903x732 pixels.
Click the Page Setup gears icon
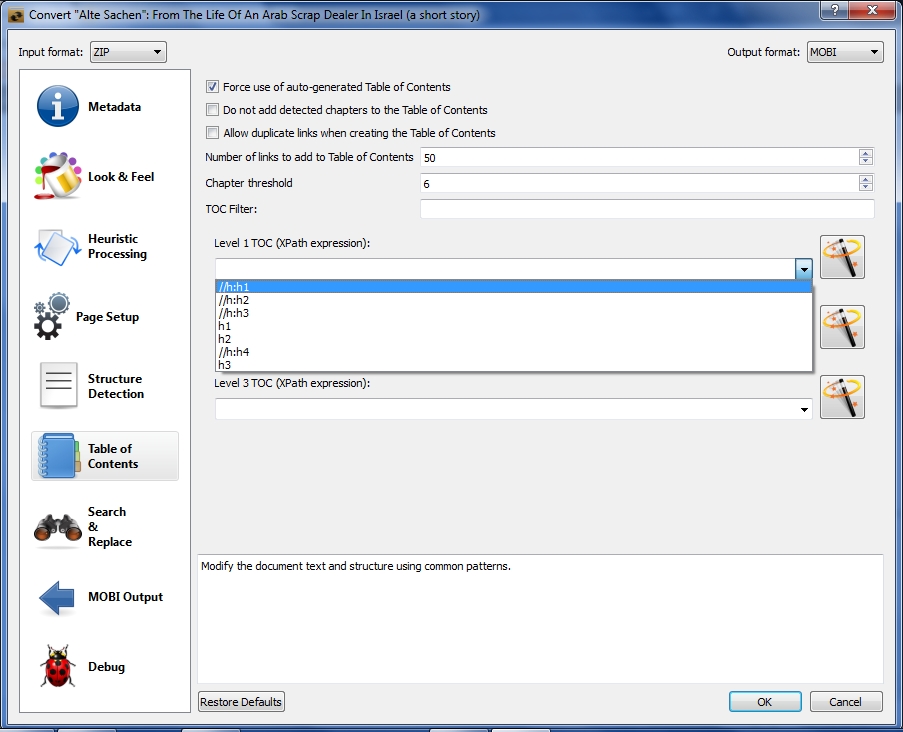[x=52, y=316]
